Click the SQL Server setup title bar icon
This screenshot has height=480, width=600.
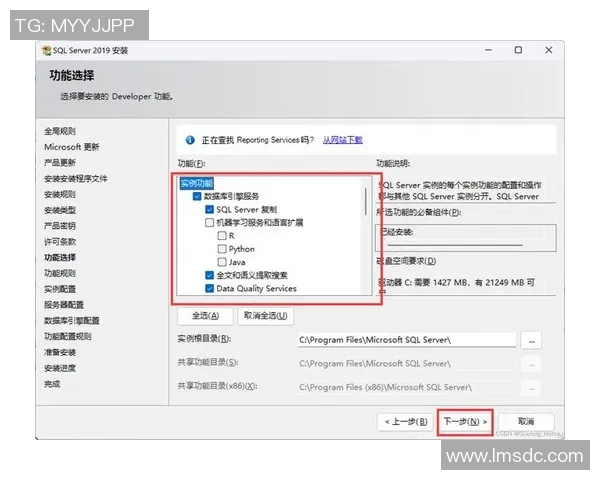coord(46,51)
